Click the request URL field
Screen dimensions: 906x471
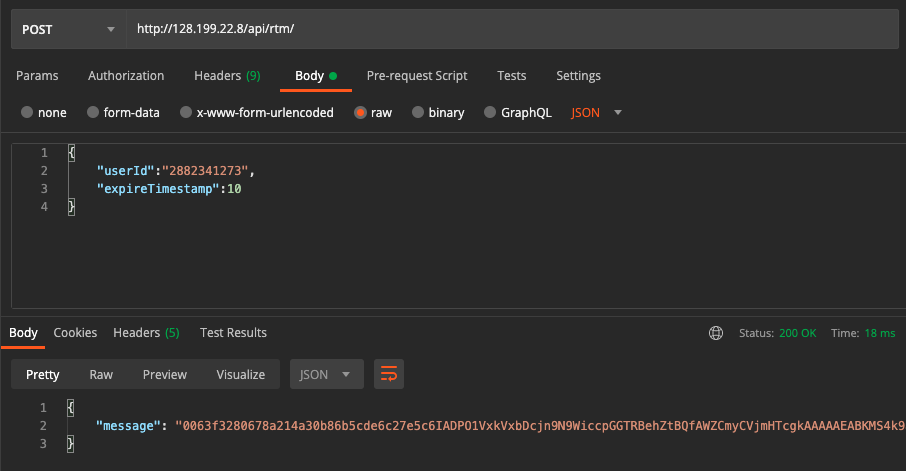512,29
